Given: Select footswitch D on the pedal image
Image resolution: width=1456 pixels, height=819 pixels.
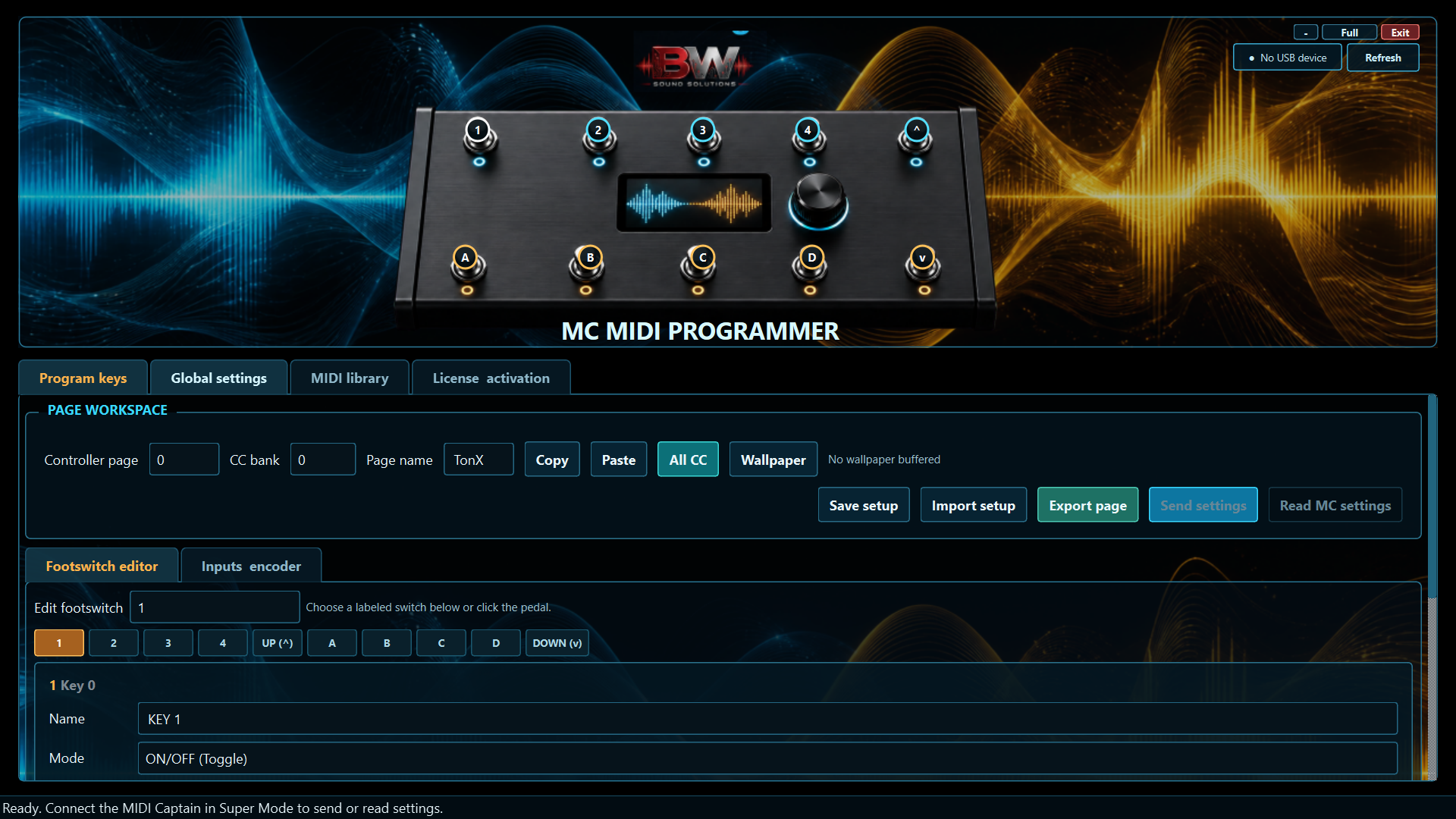Looking at the screenshot, I should (811, 258).
